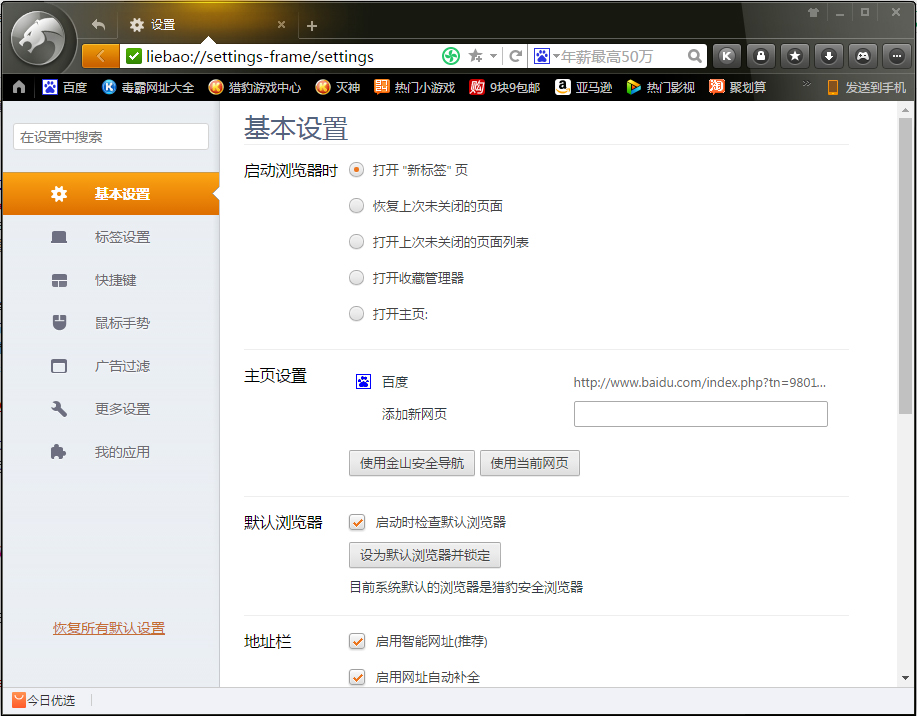Image resolution: width=917 pixels, height=716 pixels.
Task: Click the 使用金山安全导航 button
Action: pos(413,462)
